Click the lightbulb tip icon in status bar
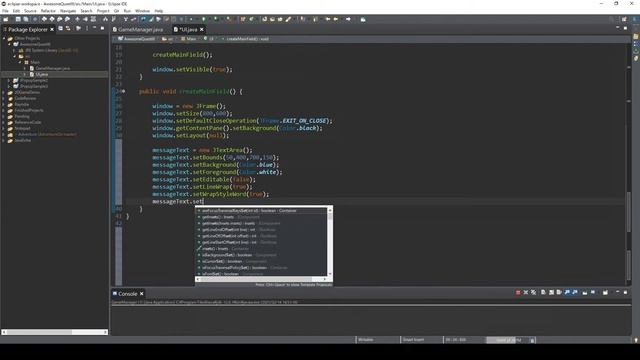The image size is (640, 360). pyautogui.click(x=636, y=340)
